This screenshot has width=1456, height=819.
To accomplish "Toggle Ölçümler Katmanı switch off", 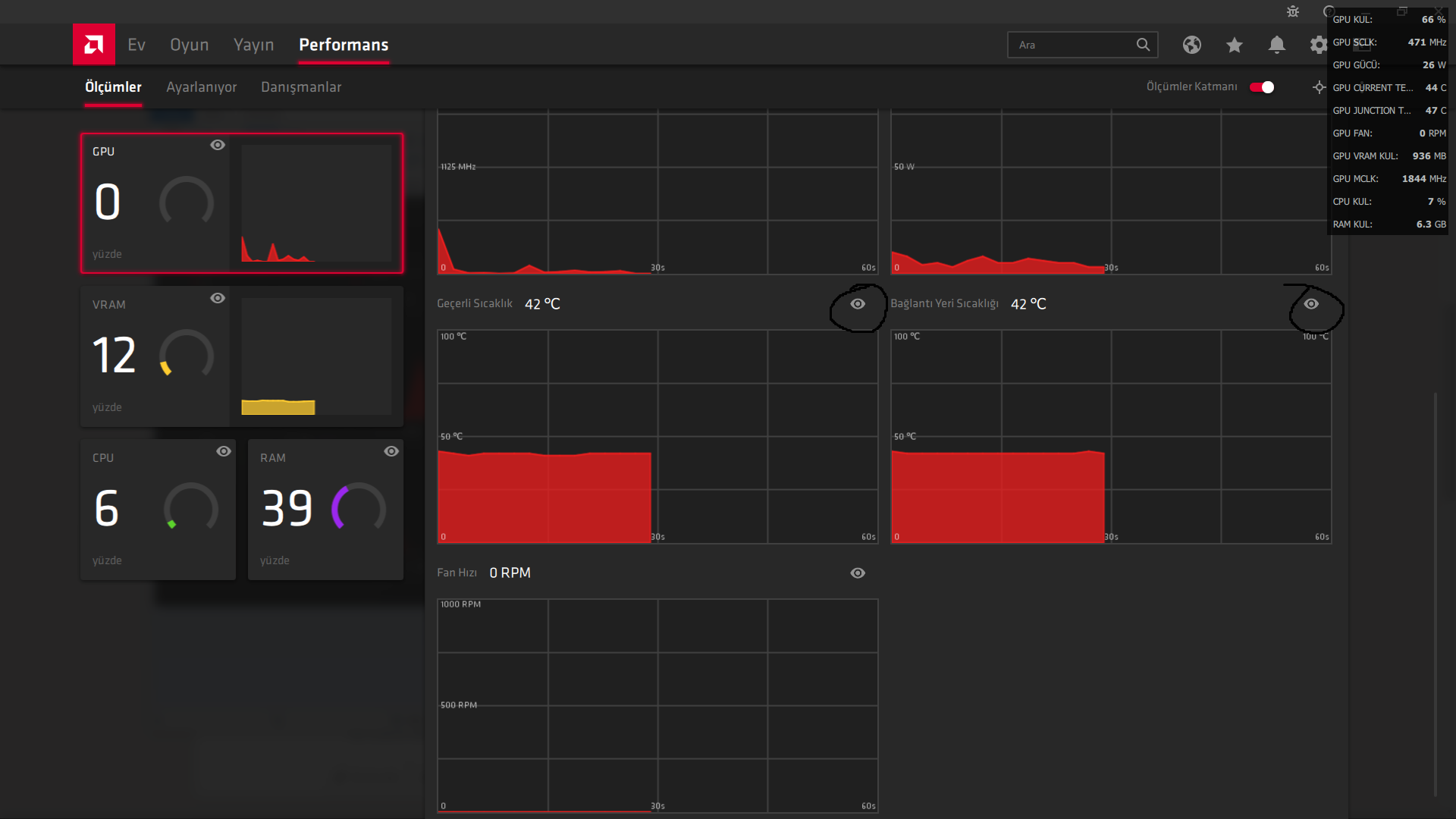I will (x=1262, y=87).
